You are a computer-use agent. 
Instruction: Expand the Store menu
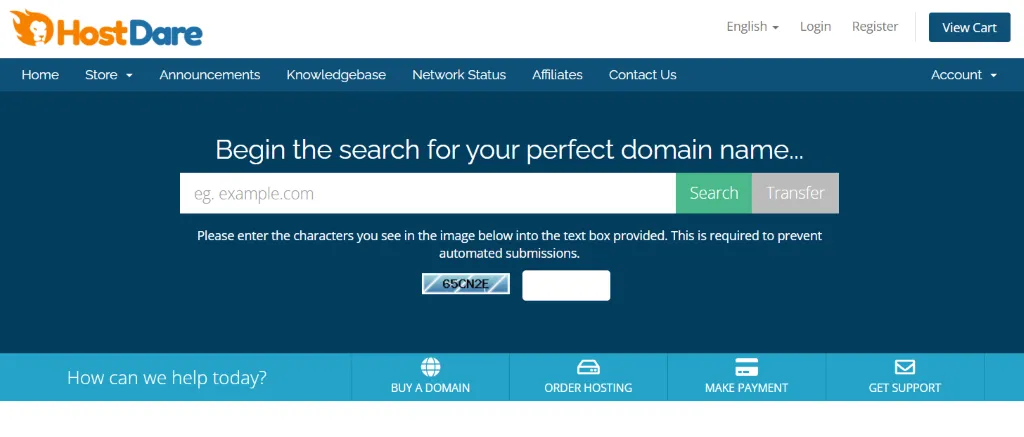click(x=109, y=75)
